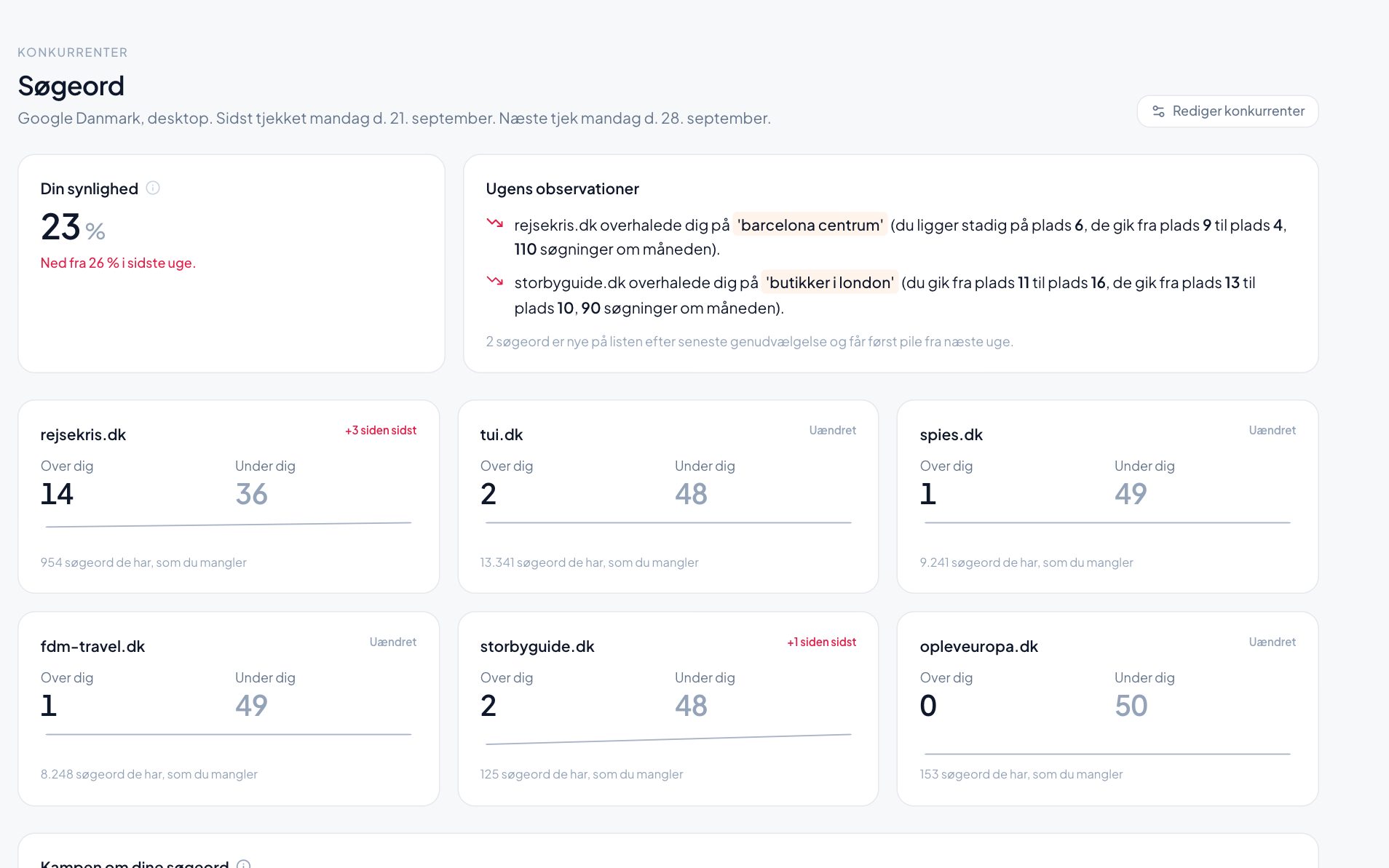Open the storbyguide.dk competitor card title
This screenshot has width=1389, height=868.
537,646
